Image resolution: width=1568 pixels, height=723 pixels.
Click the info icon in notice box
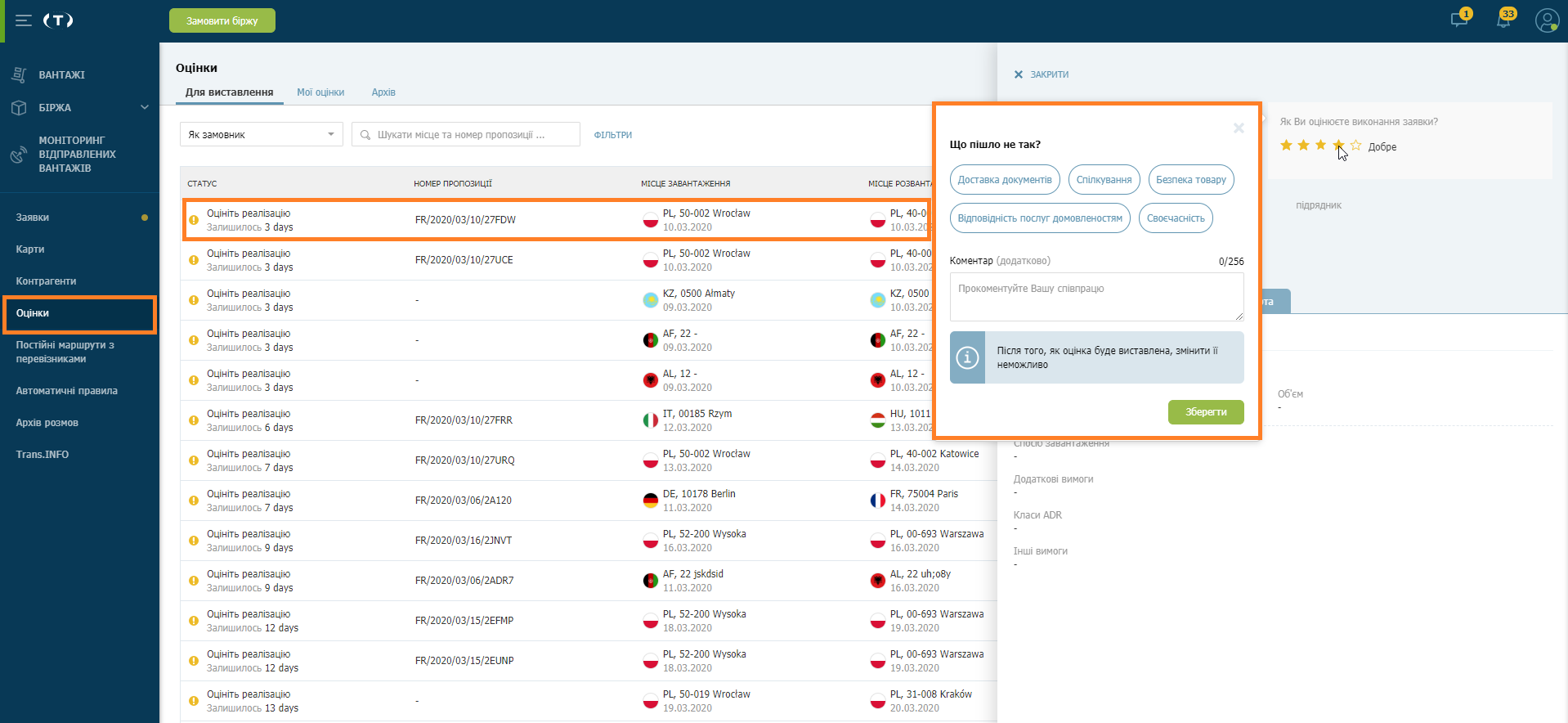(x=967, y=357)
